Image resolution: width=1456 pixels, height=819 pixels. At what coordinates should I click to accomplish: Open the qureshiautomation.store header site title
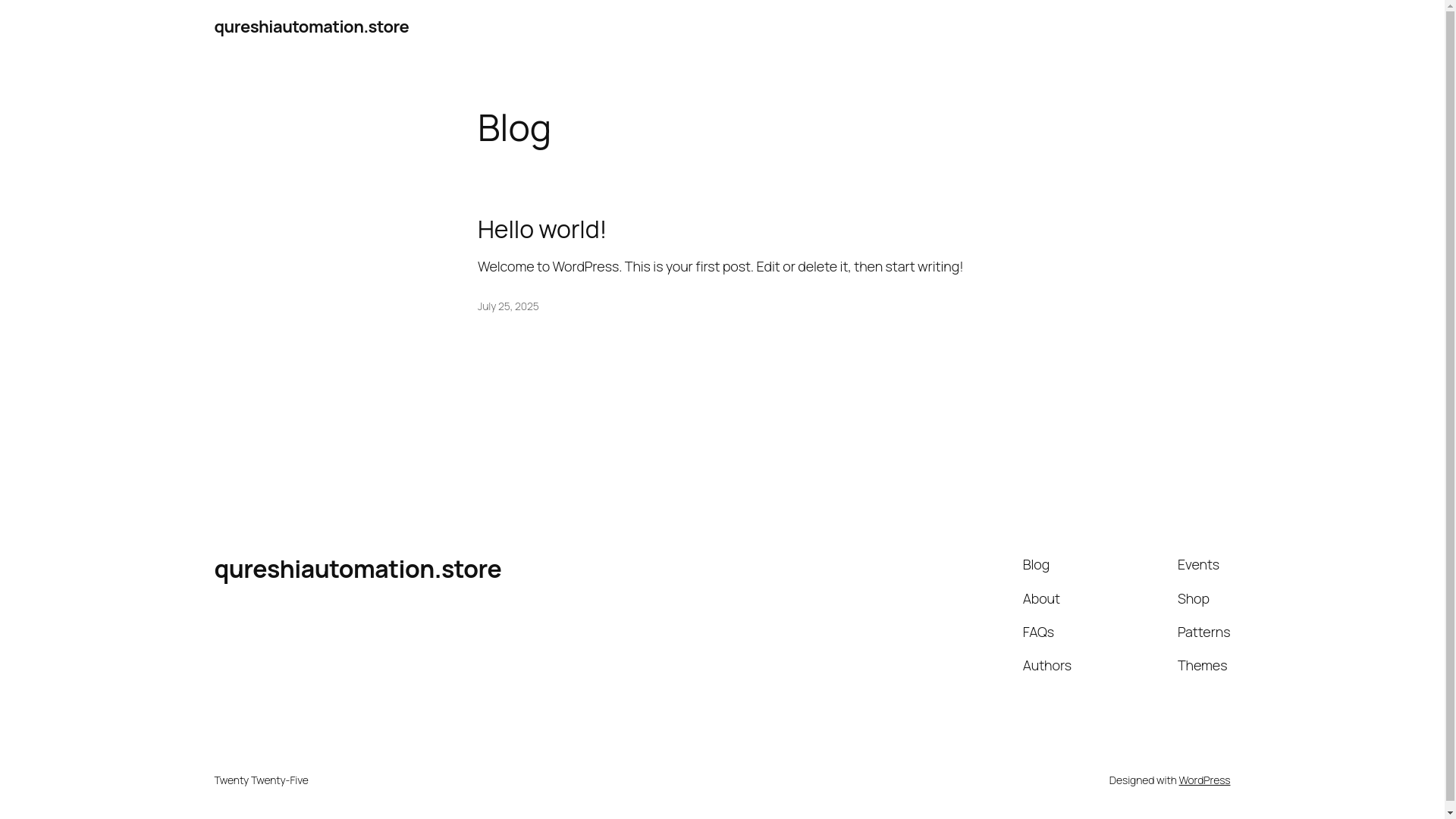[x=311, y=27]
